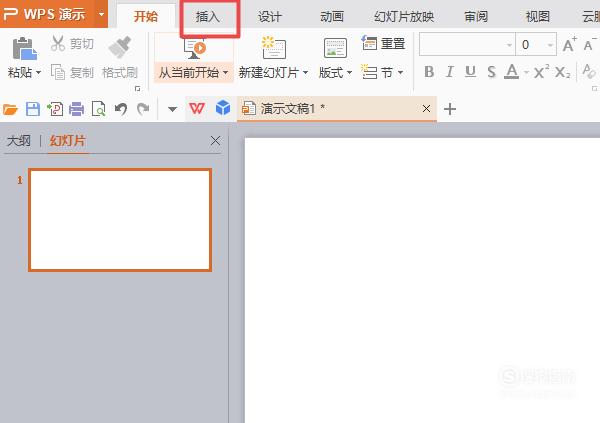
Task: Click the Reset (重置) button
Action: [x=383, y=43]
